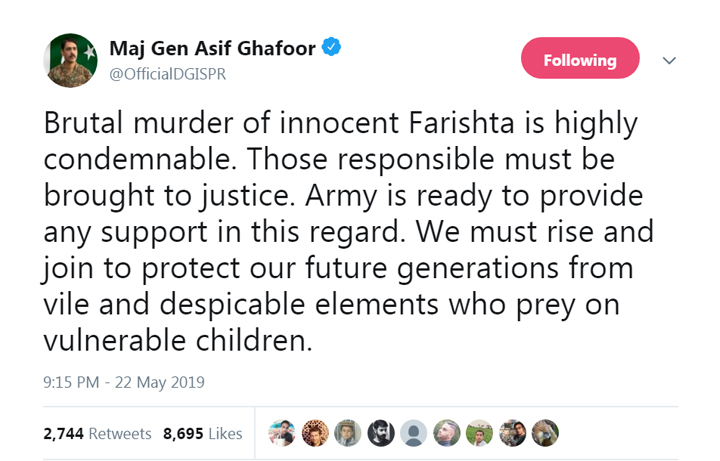The height and width of the screenshot is (461, 720).
Task: Click the liker avatar showing a child in a cap
Action: 348,432
